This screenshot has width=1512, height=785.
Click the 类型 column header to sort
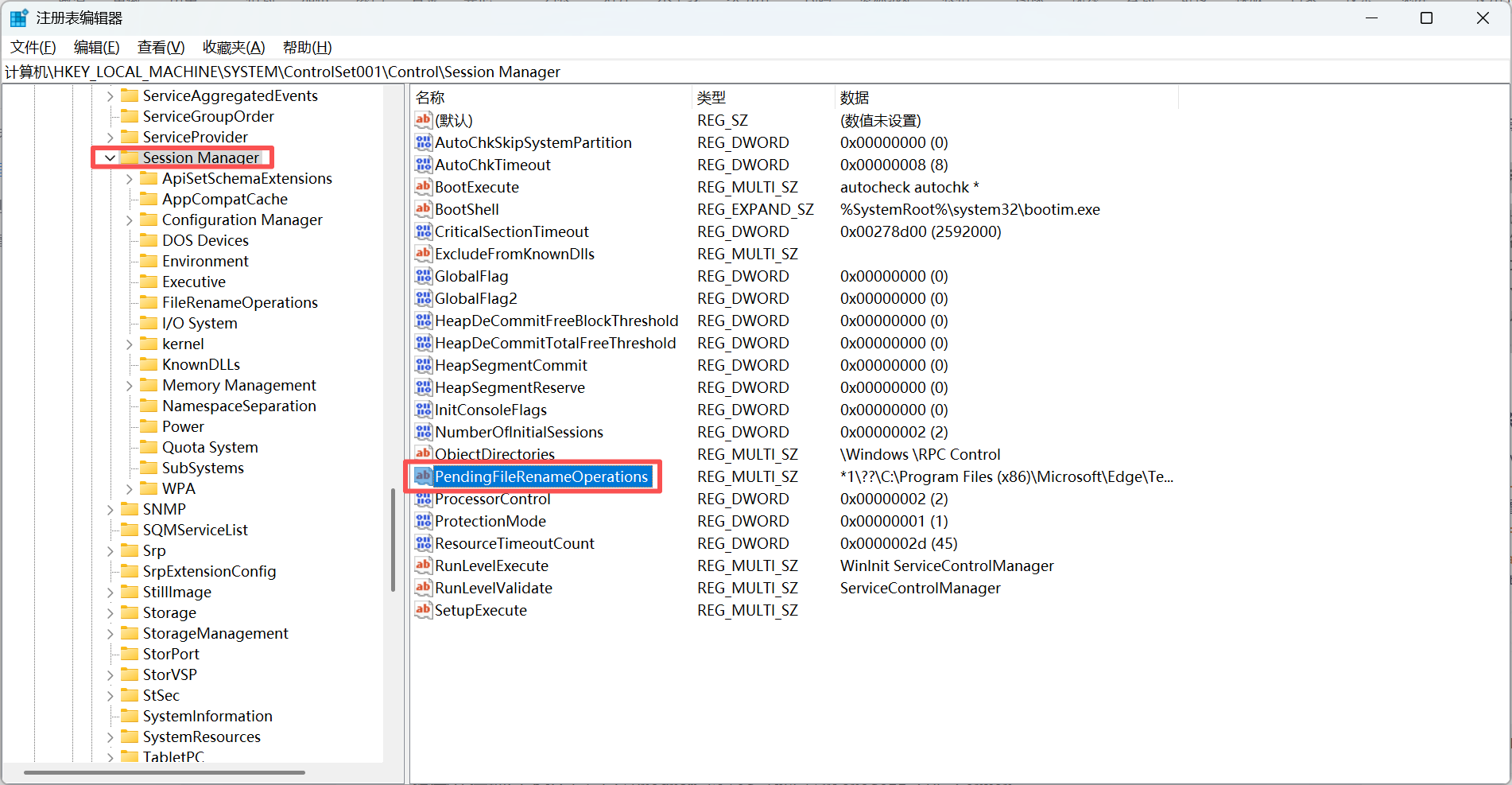(x=711, y=97)
